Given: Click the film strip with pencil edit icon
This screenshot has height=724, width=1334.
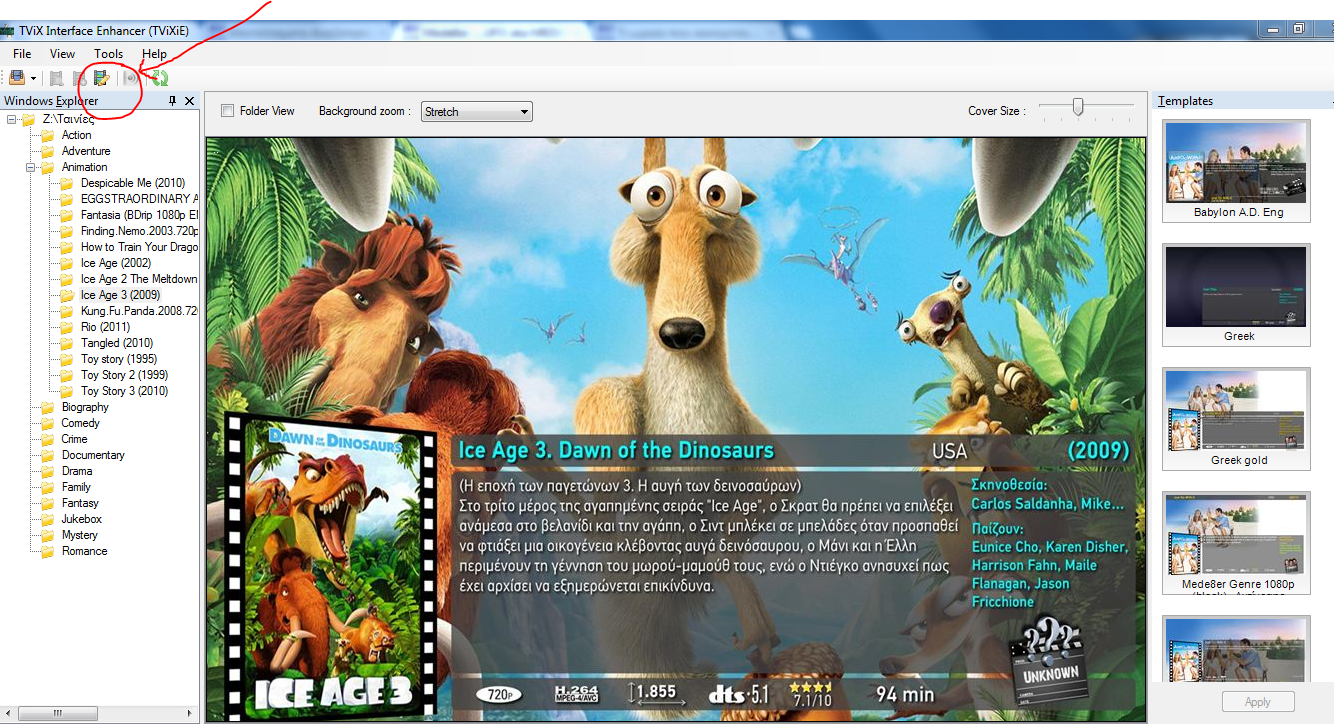Looking at the screenshot, I should [x=101, y=78].
